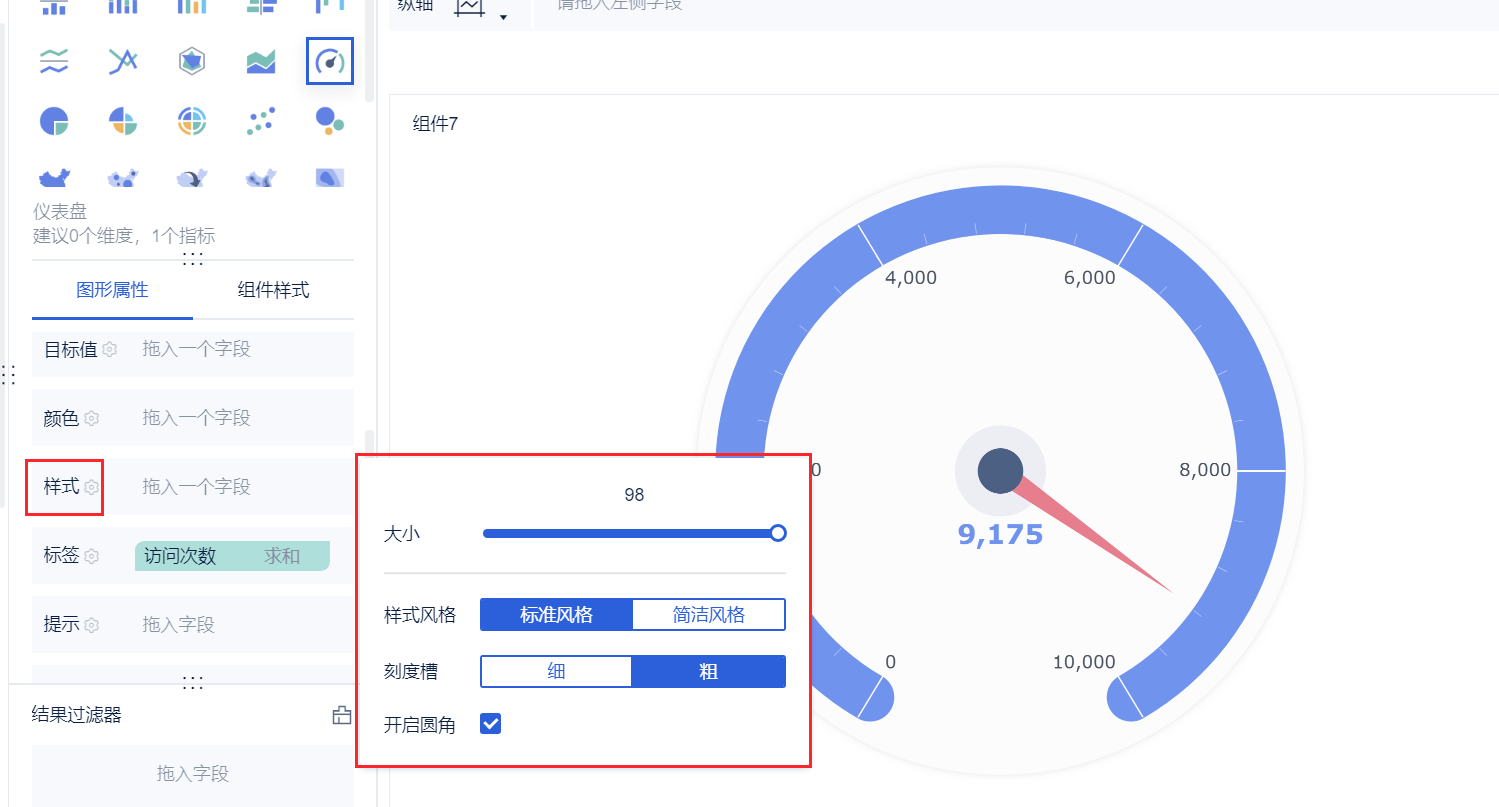The image size is (1499, 807).
Task: Click the 组件7 component title
Action: coord(436,124)
